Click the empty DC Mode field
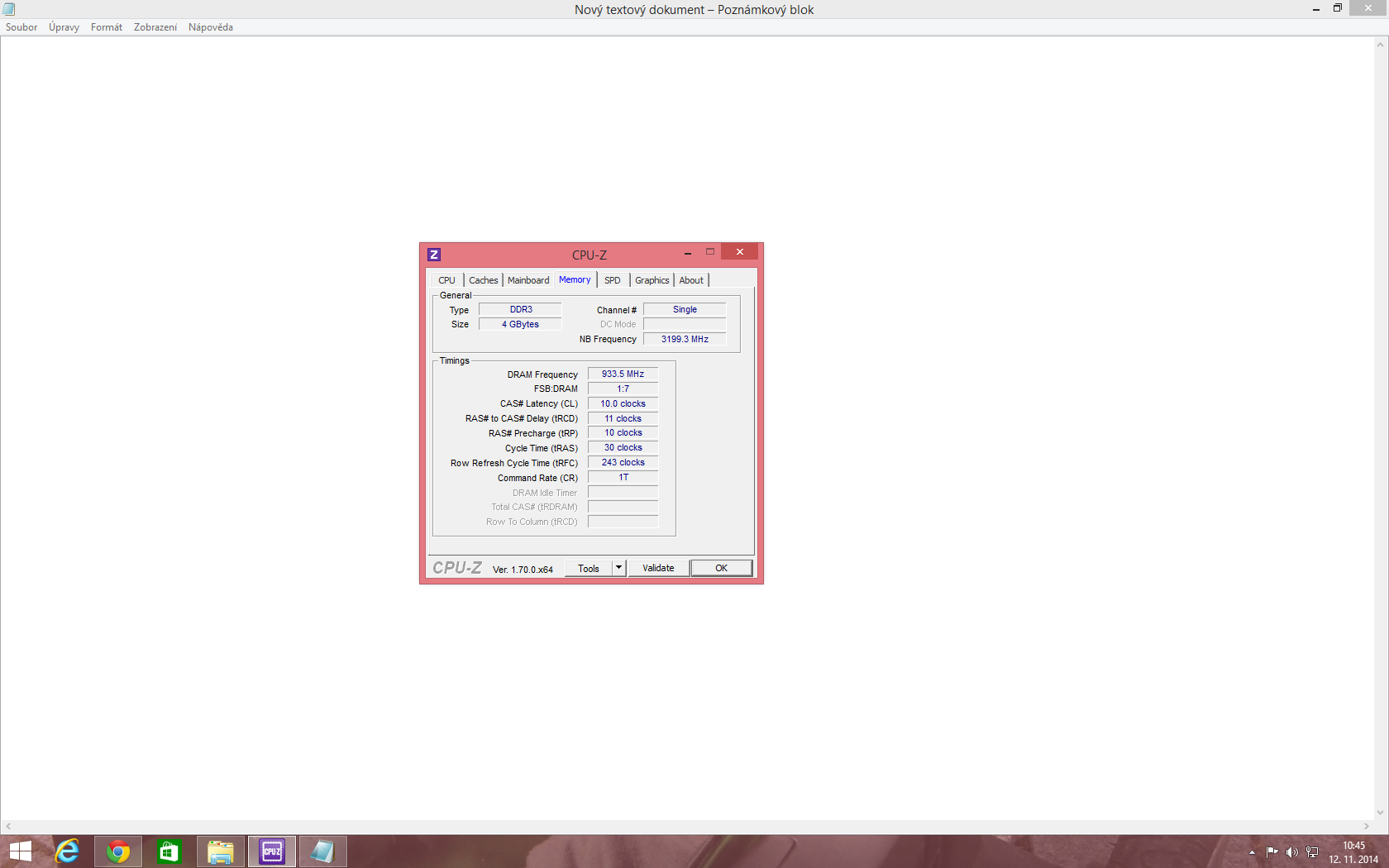 click(x=685, y=324)
